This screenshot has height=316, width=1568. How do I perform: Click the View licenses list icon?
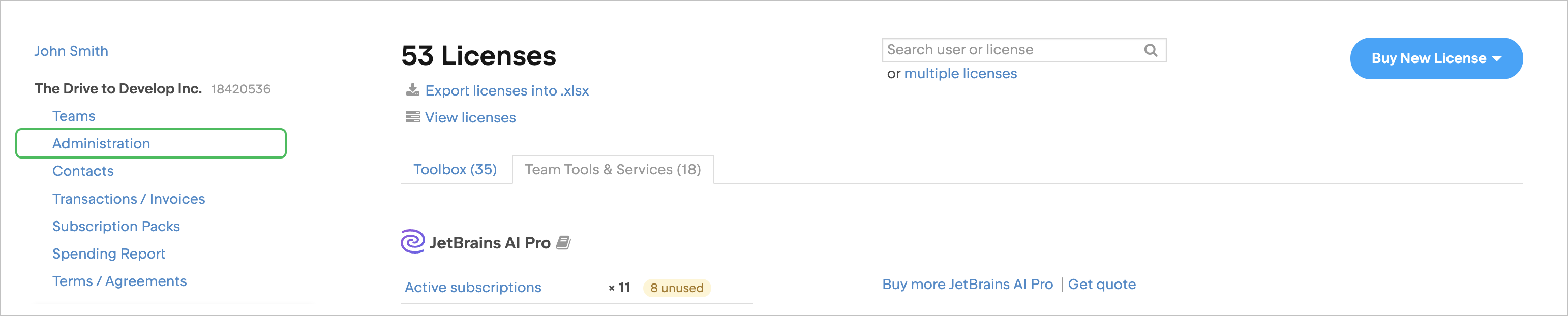point(413,117)
